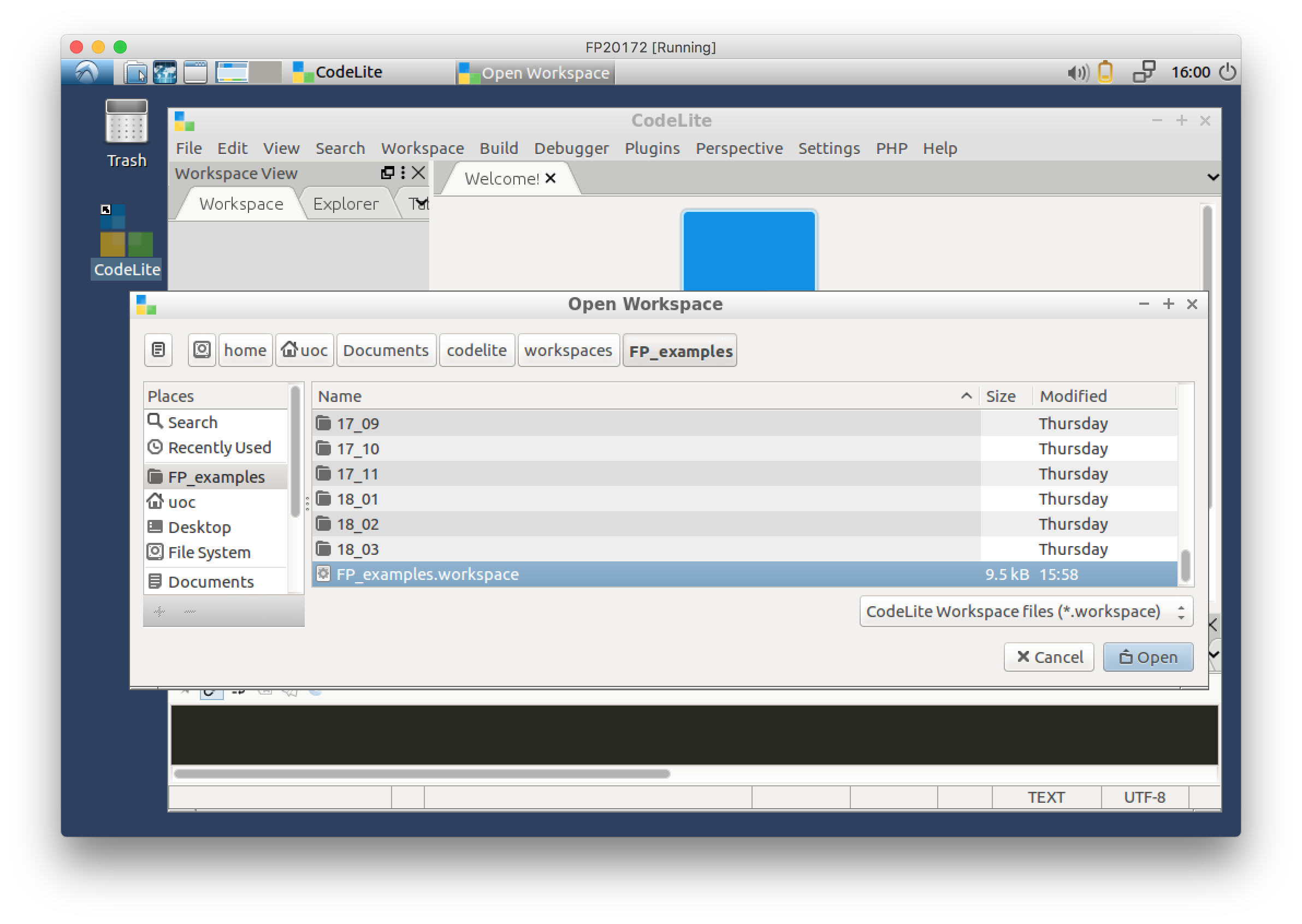Click the filesystem root path icon
This screenshot has height=924, width=1302.
point(202,350)
